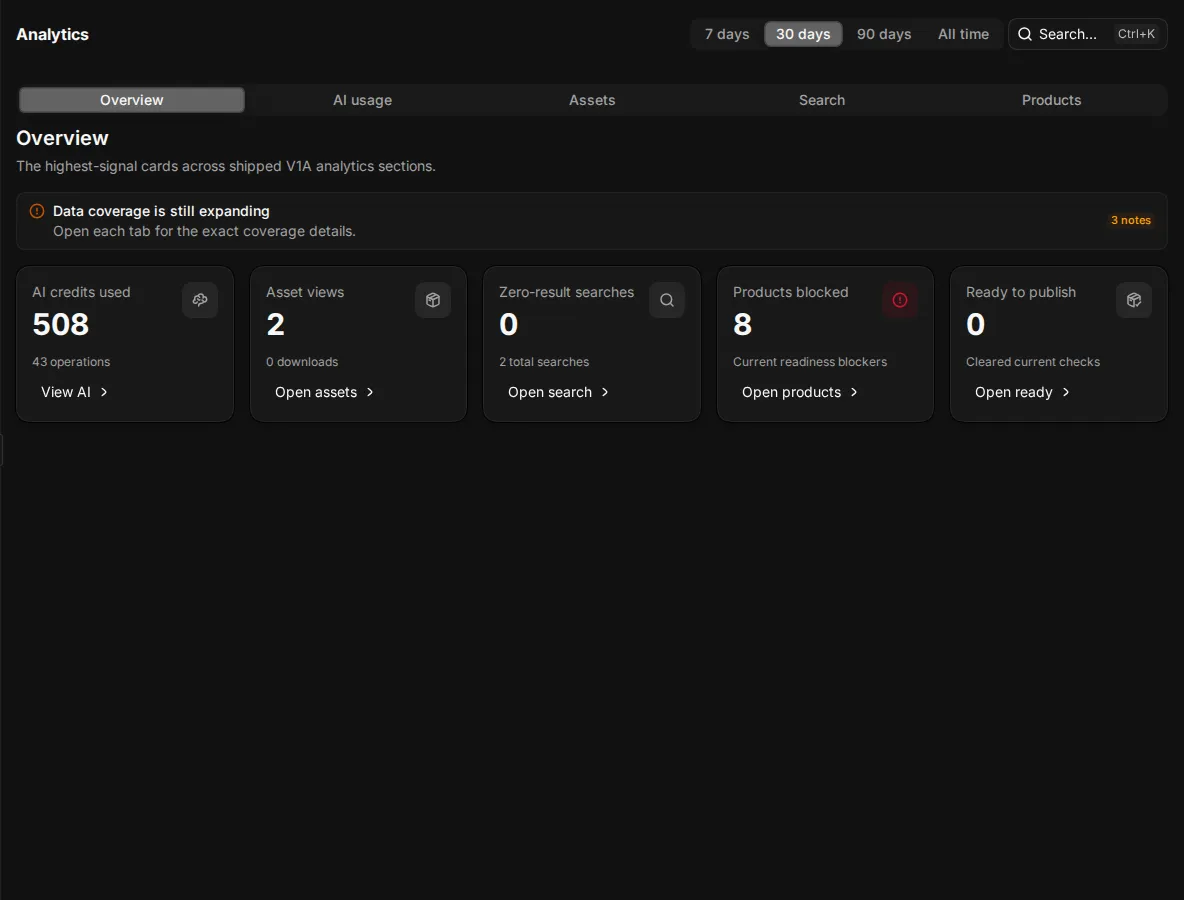Switch to the Assets tab
1184x900 pixels.
point(592,100)
